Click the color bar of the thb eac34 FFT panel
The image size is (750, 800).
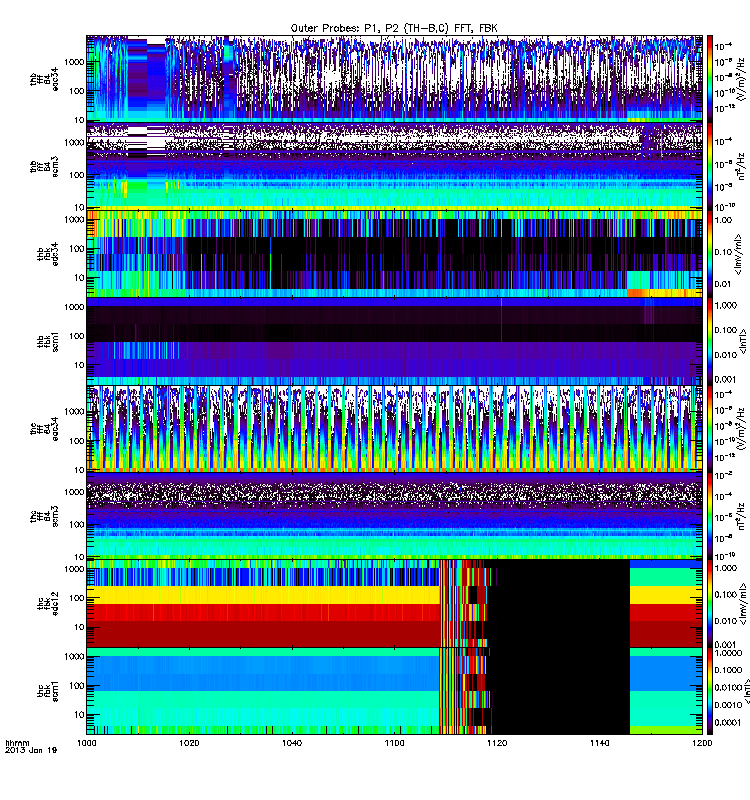coord(710,79)
